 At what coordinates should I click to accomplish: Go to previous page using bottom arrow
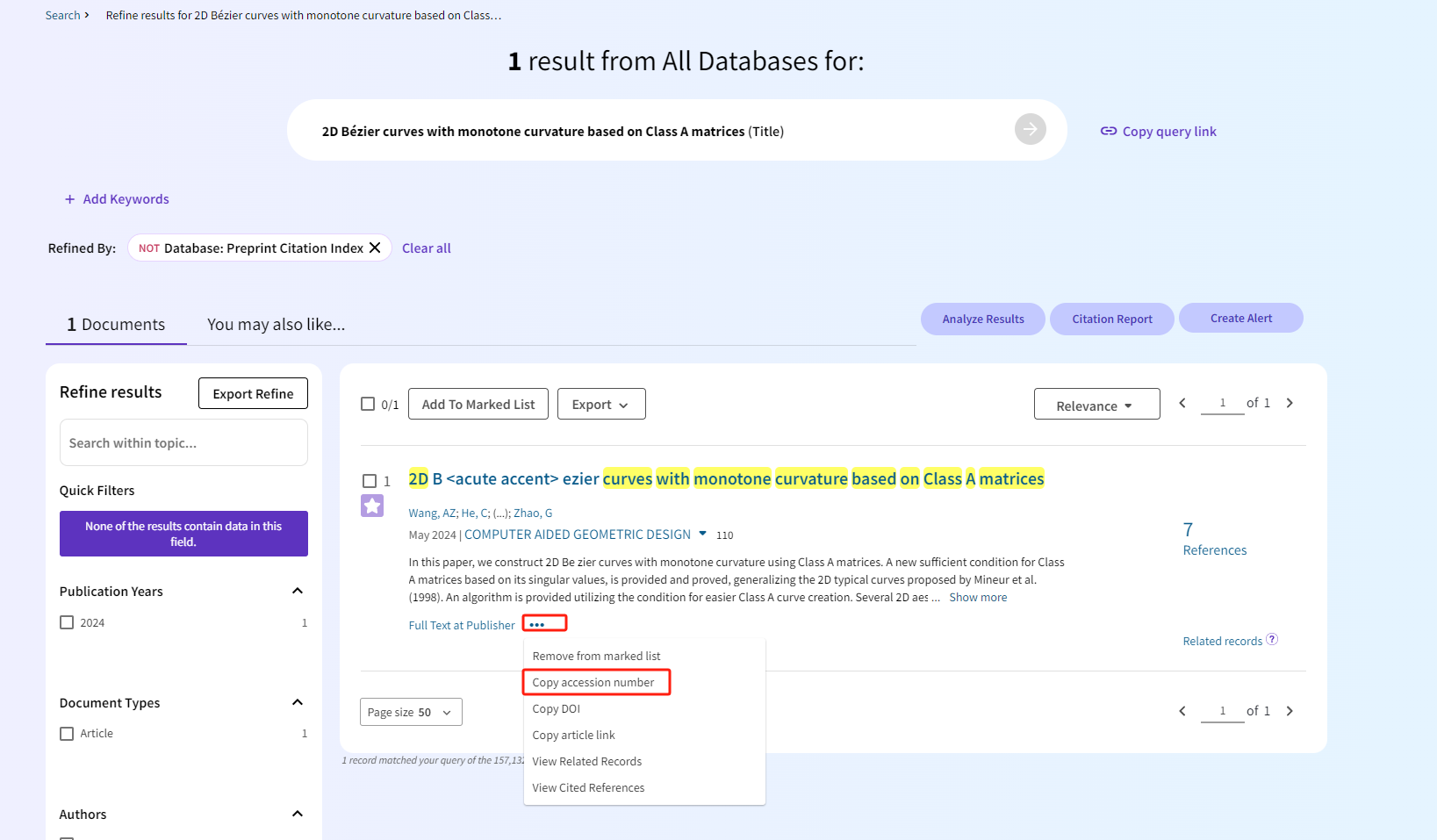(x=1182, y=711)
